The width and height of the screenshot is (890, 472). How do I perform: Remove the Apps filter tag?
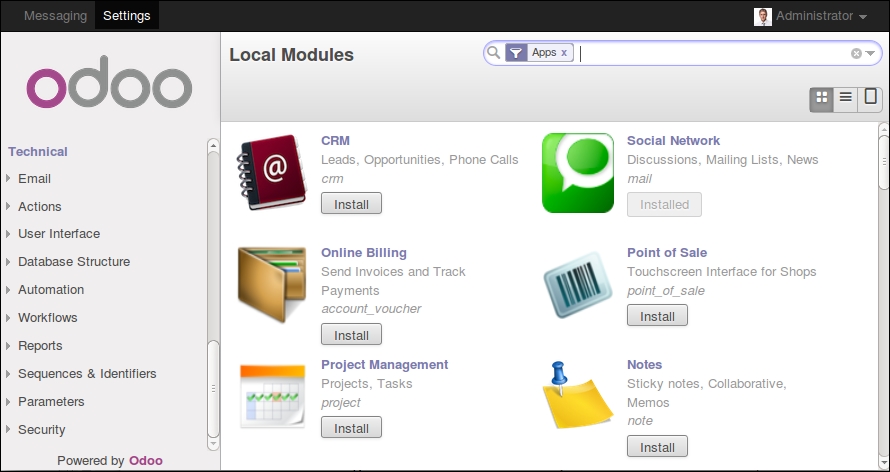click(x=564, y=53)
